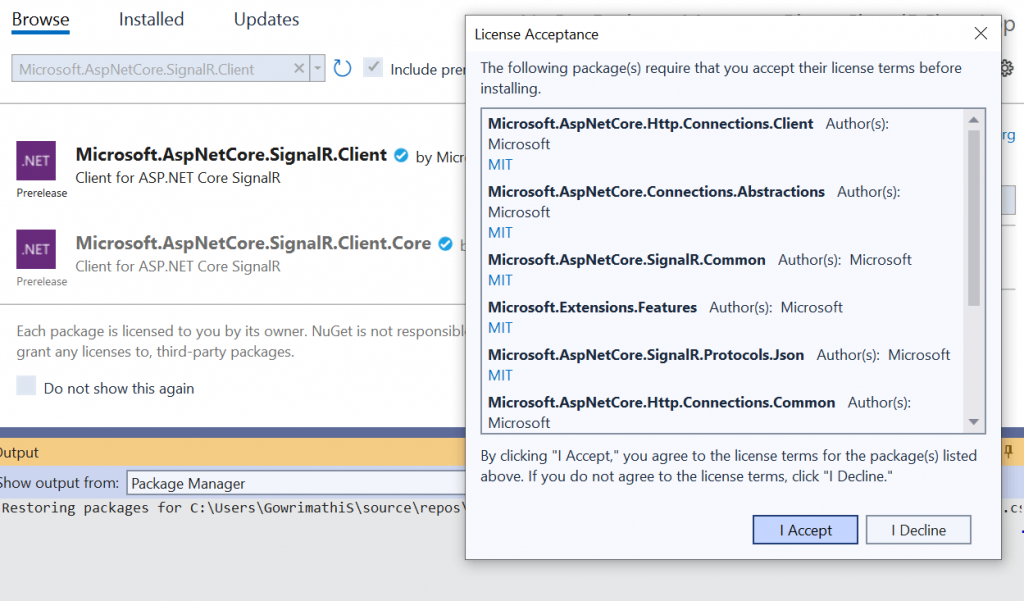
Task: Open the MIT license for SignalR.Common
Action: [499, 280]
